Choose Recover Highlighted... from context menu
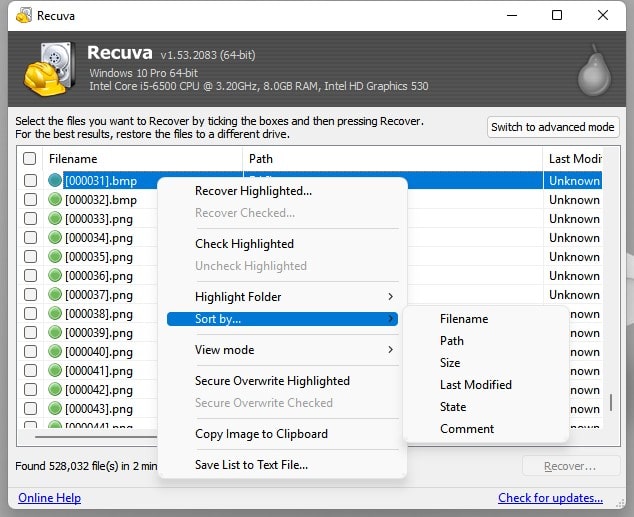Screen dimensions: 634x517 click(282, 191)
